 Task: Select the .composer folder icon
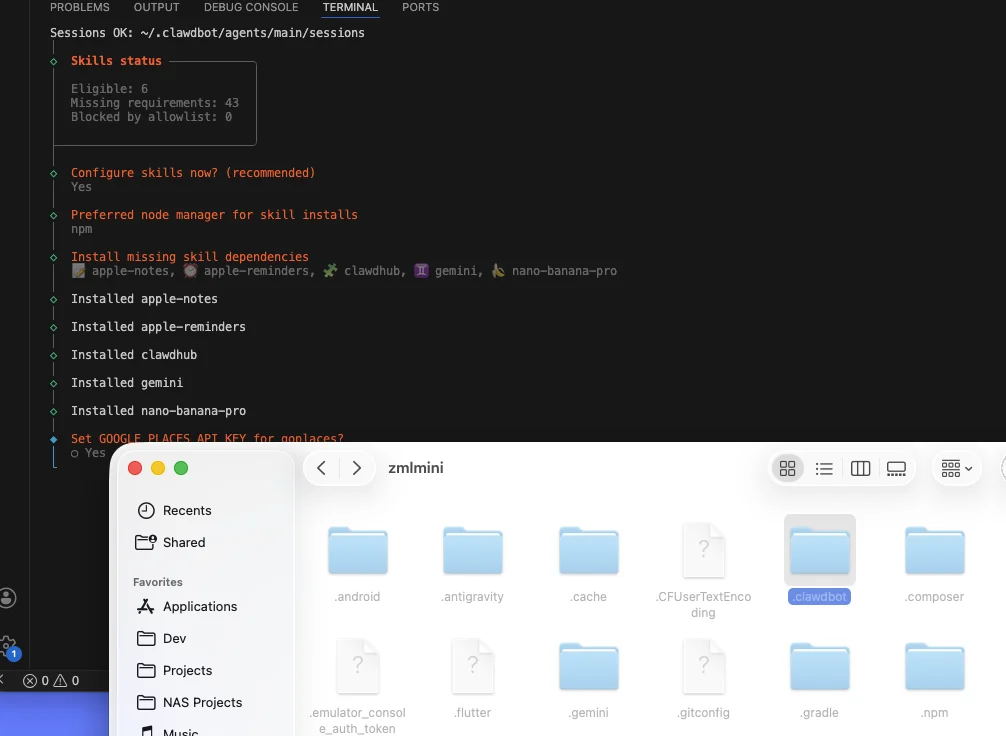[x=935, y=551]
